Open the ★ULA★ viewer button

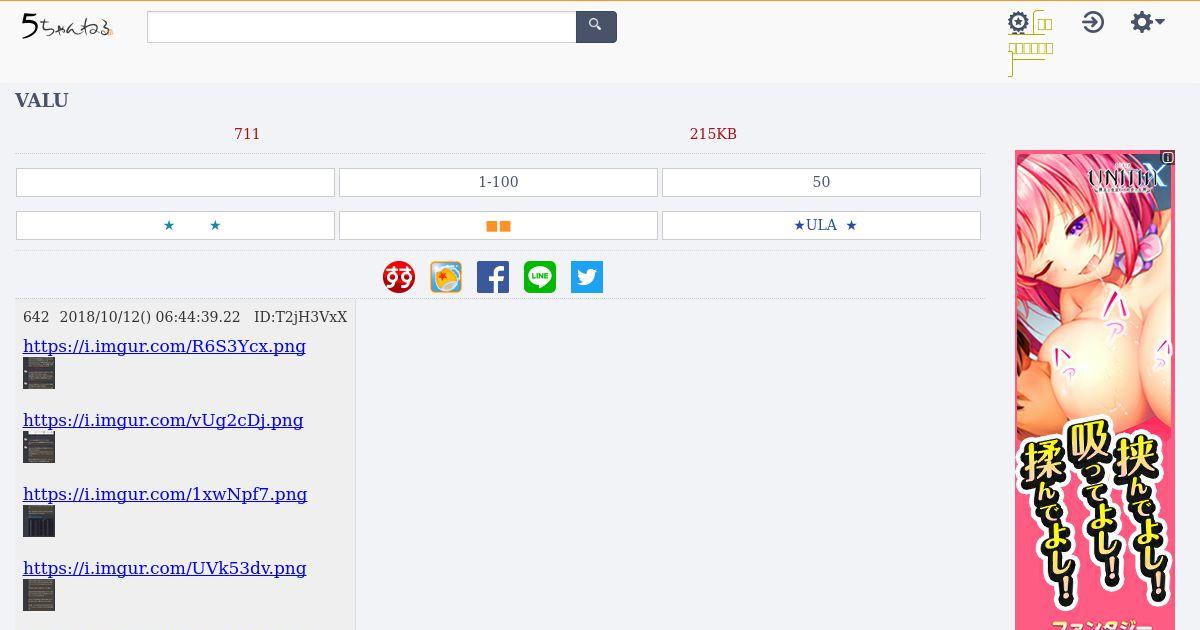coord(821,225)
